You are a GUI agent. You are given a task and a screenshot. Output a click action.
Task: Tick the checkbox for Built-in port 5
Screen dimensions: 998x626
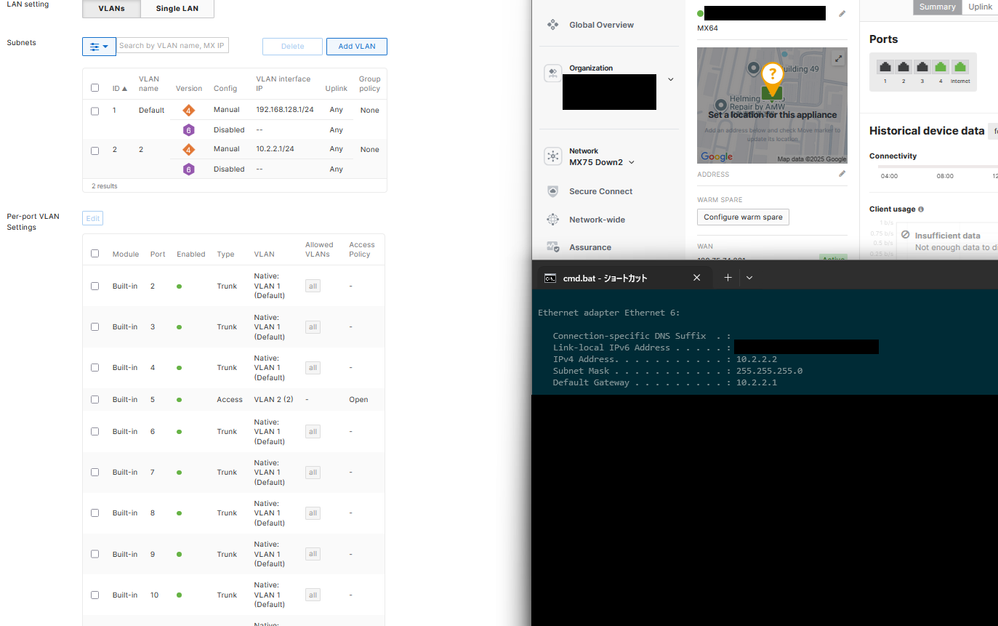tap(95, 400)
